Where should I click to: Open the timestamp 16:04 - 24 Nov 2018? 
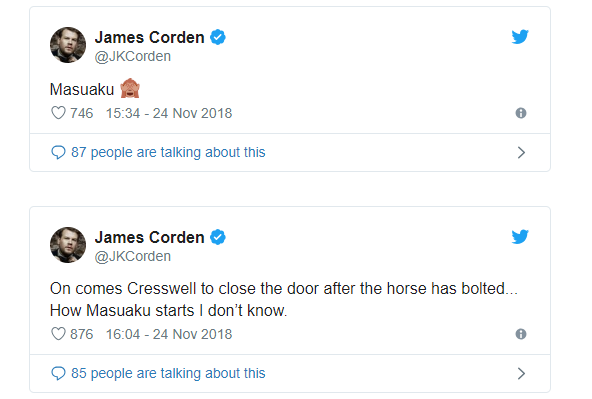tap(169, 334)
